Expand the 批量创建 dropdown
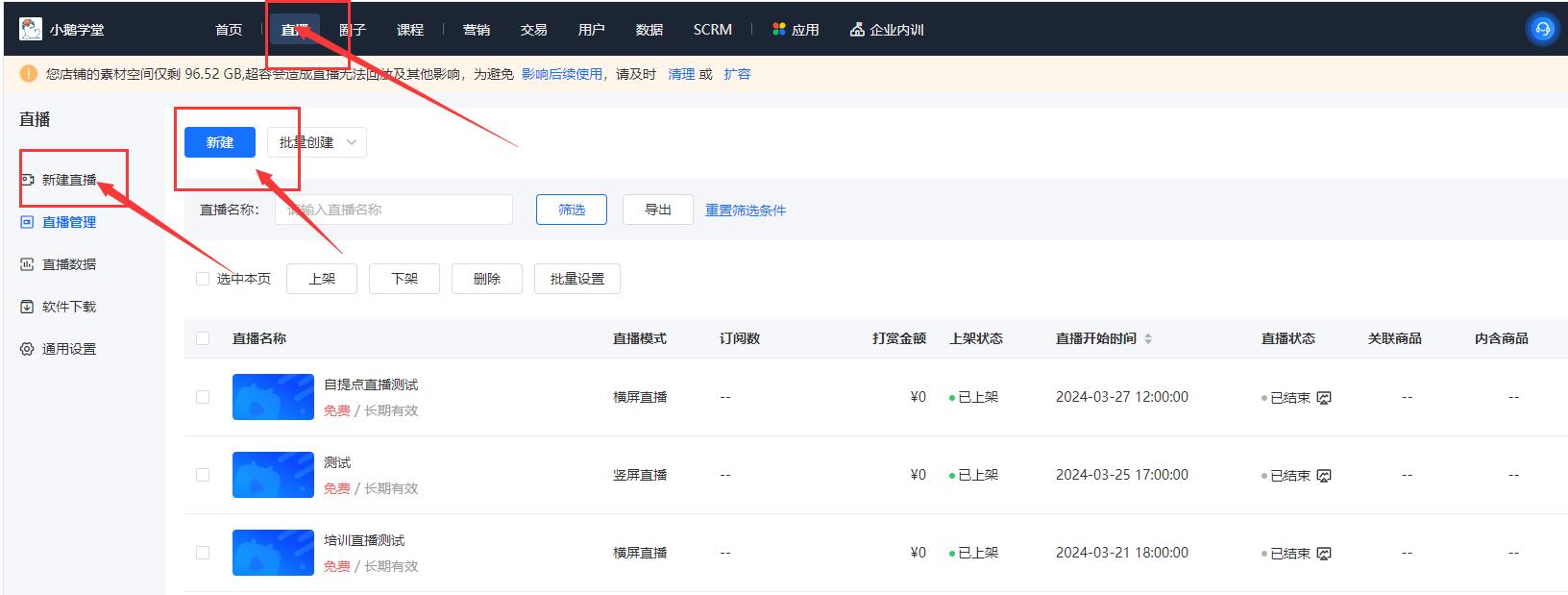Image resolution: width=1568 pixels, height=595 pixels. pos(317,142)
